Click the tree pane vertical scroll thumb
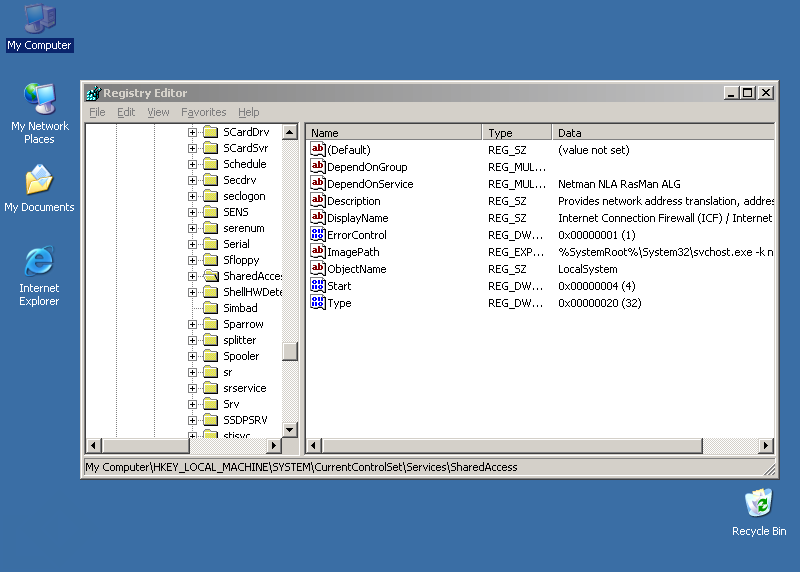The image size is (800, 572). (x=290, y=351)
